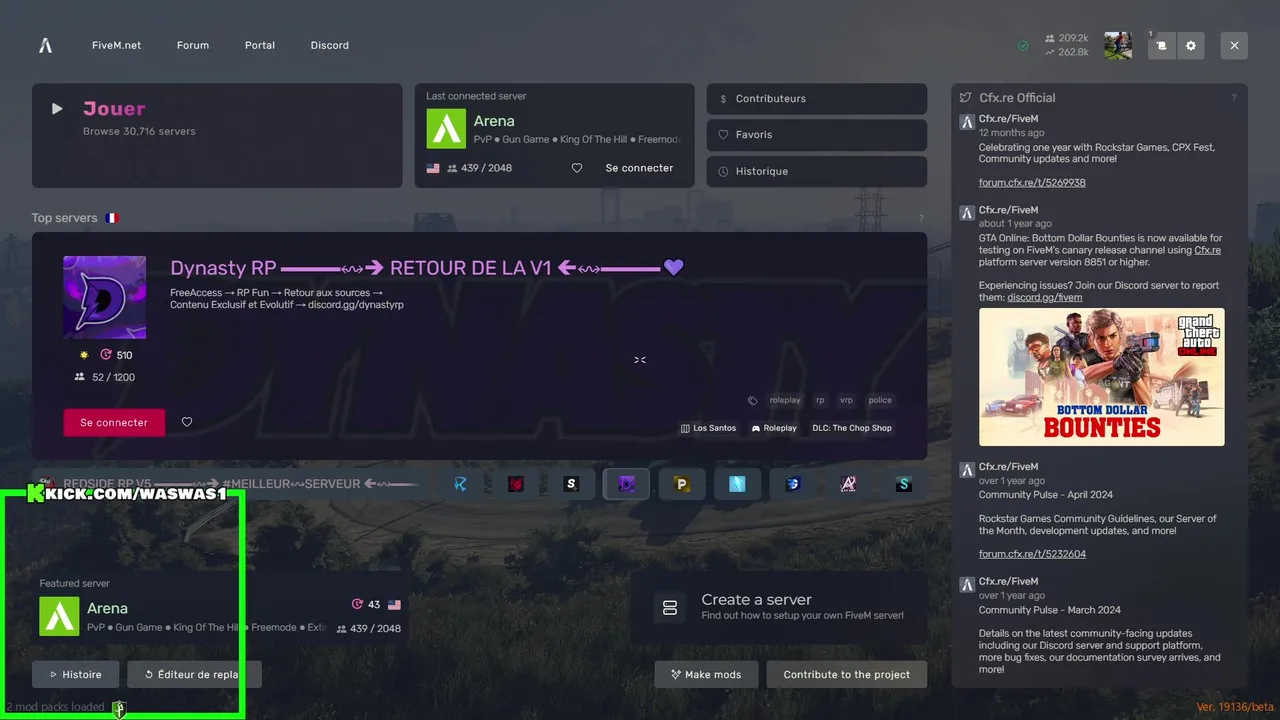The width and height of the screenshot is (1280, 720).
Task: Open the forum.cfx.re/t/5269938 link
Action: (x=1032, y=183)
